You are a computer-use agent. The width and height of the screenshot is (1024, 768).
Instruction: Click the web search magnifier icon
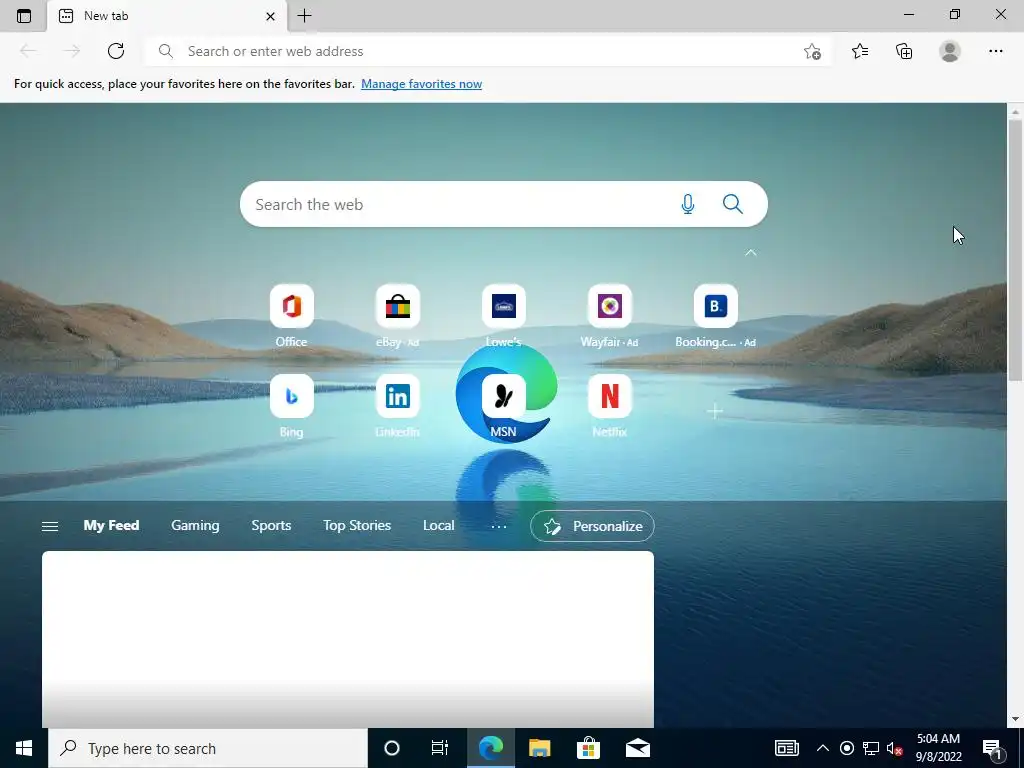[x=733, y=204]
